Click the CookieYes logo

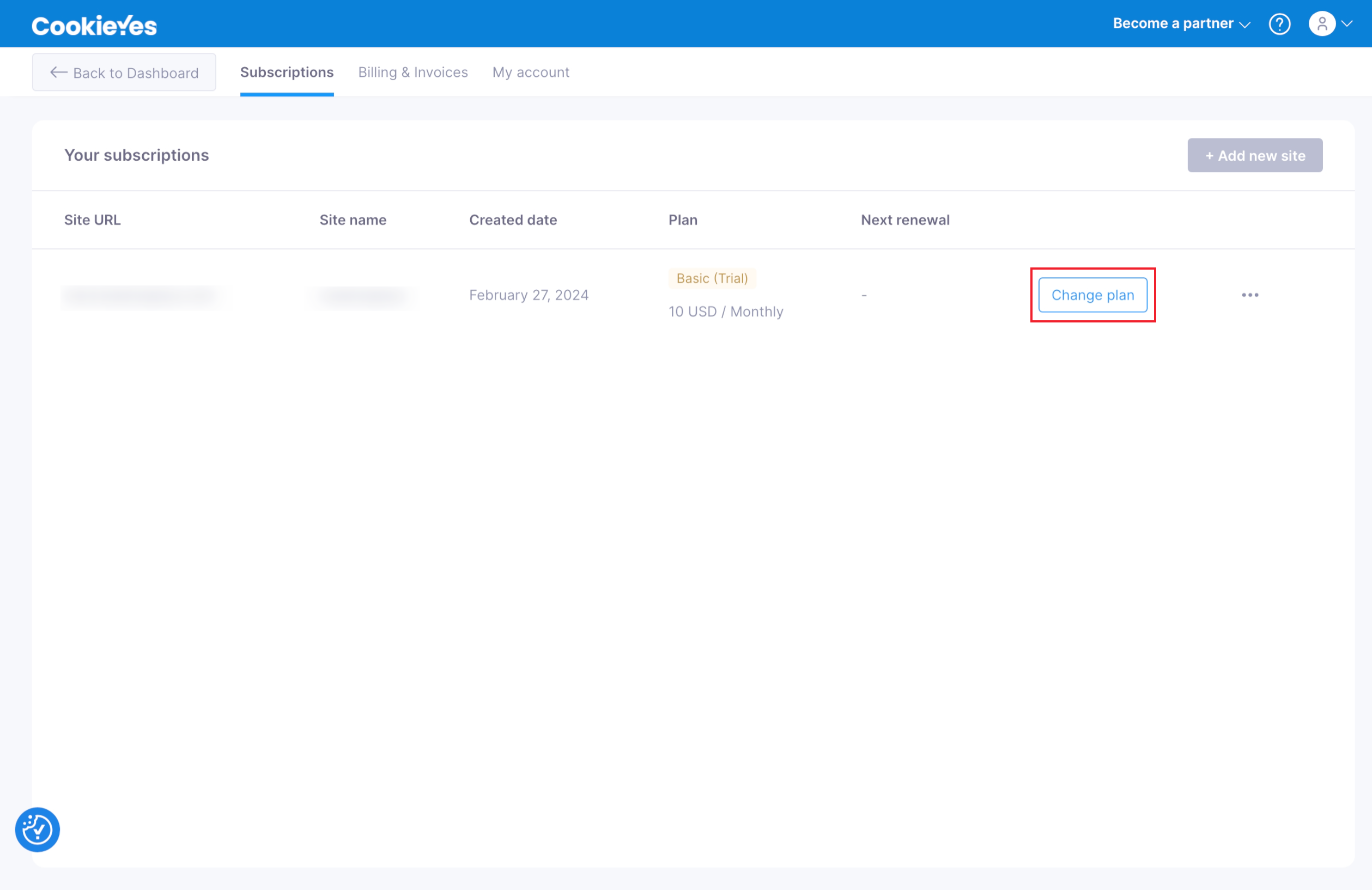click(x=94, y=26)
